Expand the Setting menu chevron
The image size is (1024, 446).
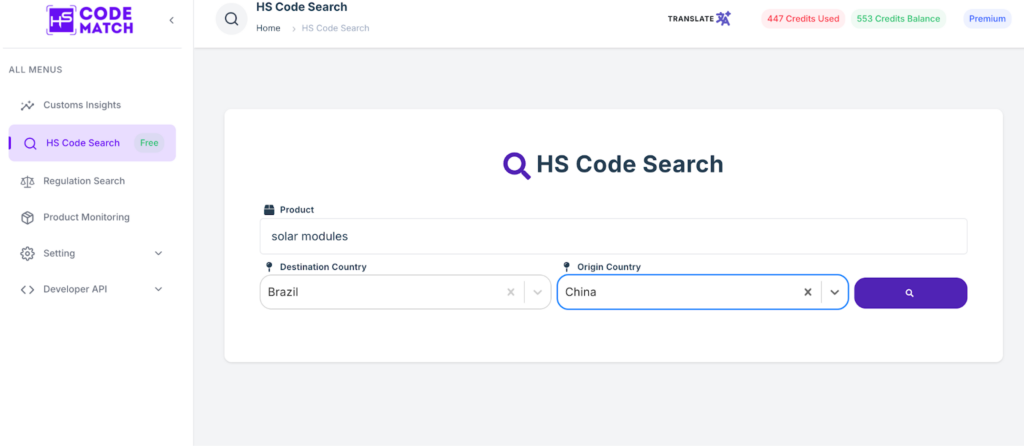pyautogui.click(x=158, y=253)
